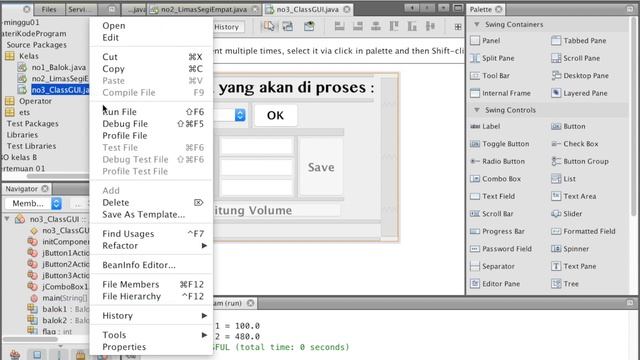Pick the Tree palette component
This screenshot has width=640, height=360.
(x=565, y=284)
